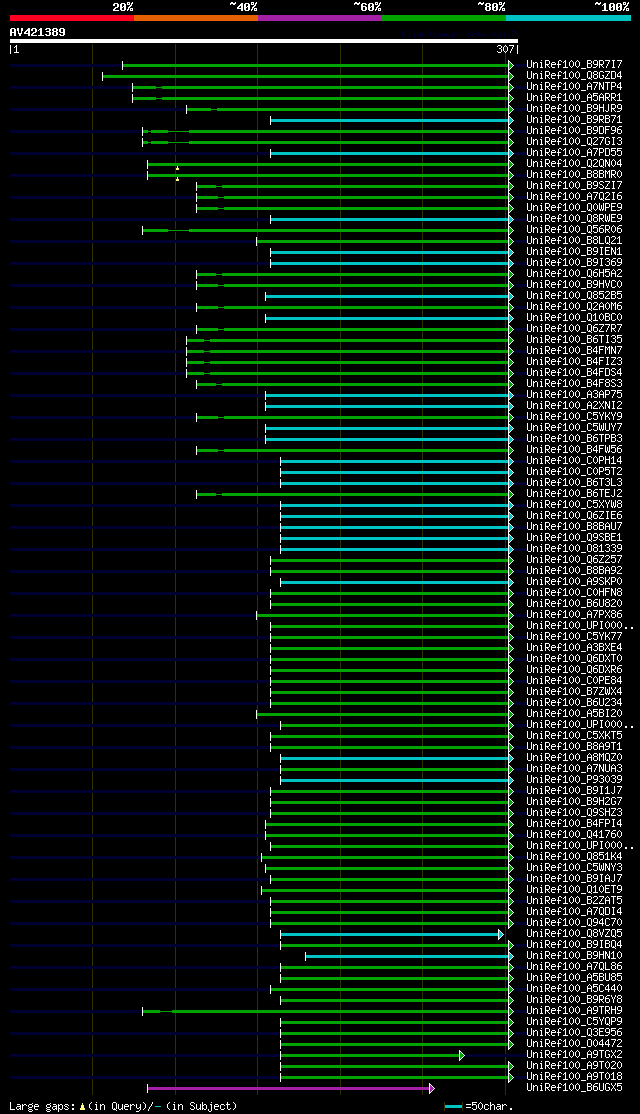
Task: Follow the UniRef100_A5ARR1 link
Action: [574, 97]
